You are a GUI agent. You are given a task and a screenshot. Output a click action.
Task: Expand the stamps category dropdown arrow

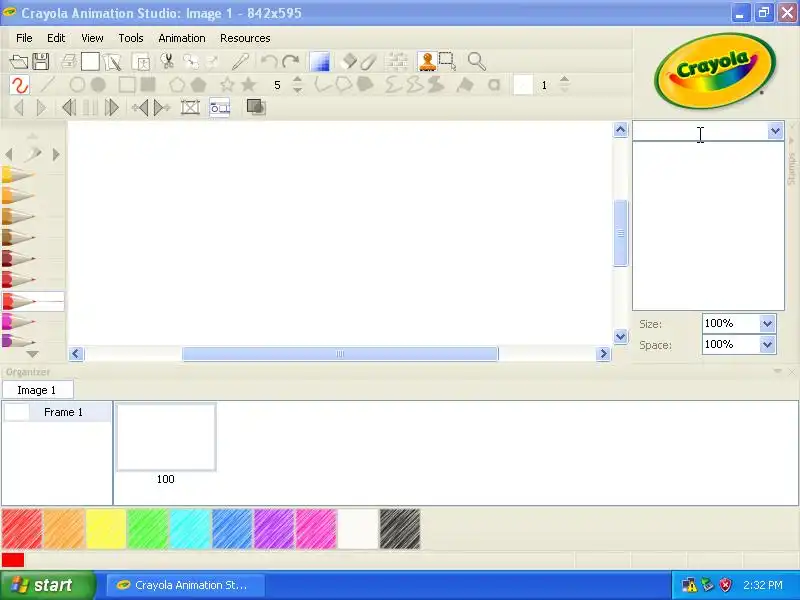point(775,131)
